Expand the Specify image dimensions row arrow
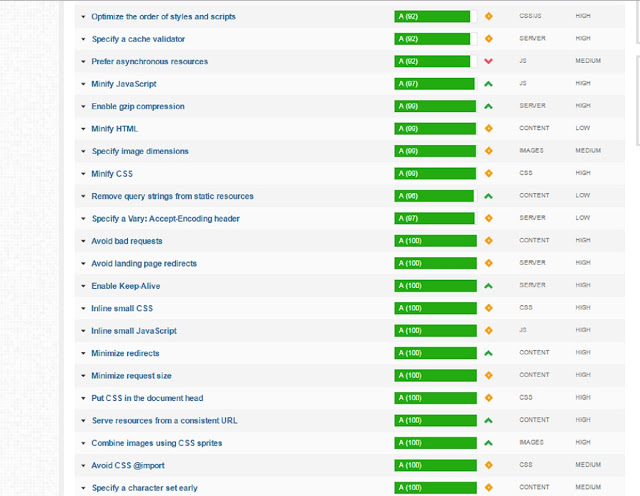Screen dimensions: 640x496 click(83, 151)
